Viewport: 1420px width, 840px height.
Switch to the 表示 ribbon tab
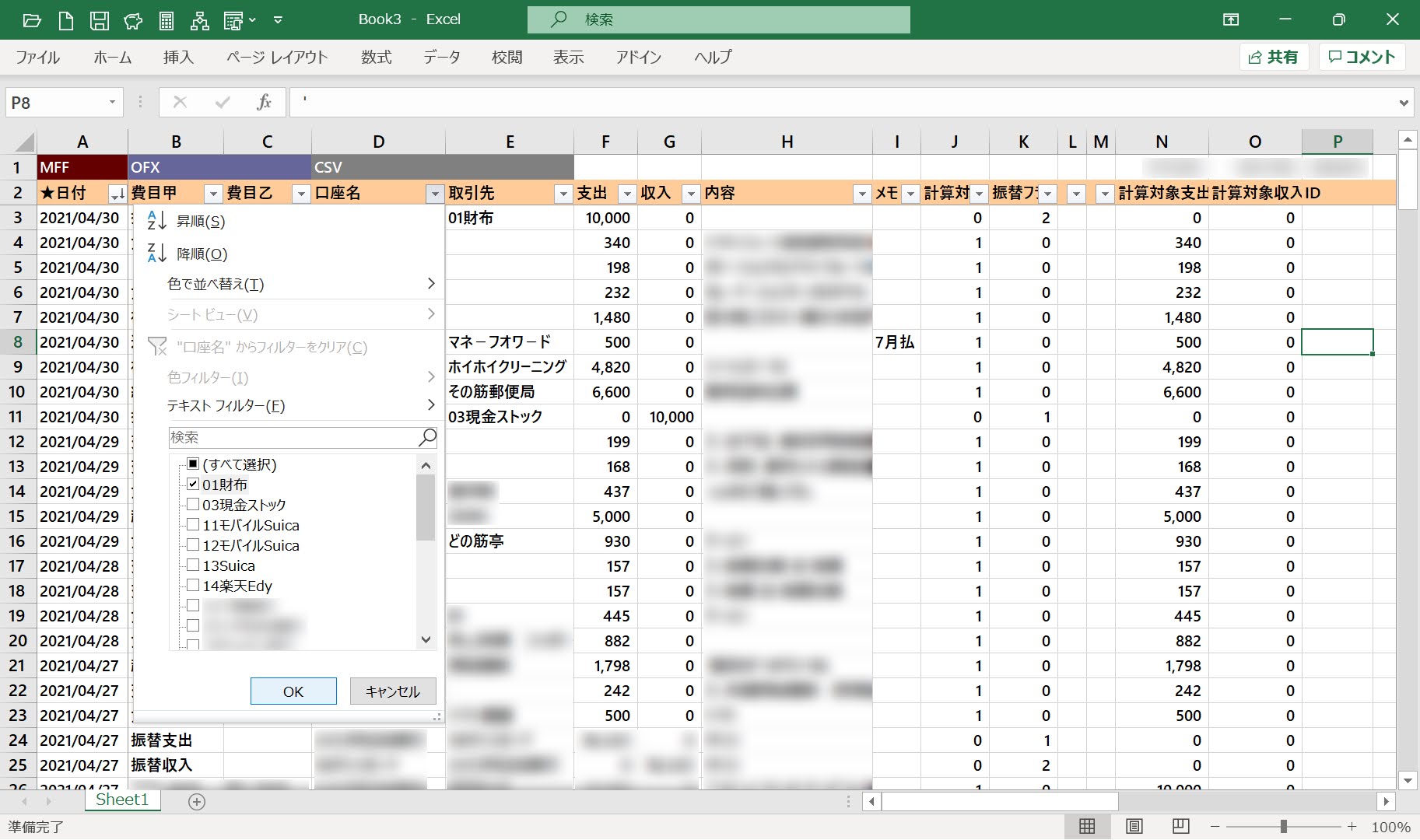pos(569,57)
